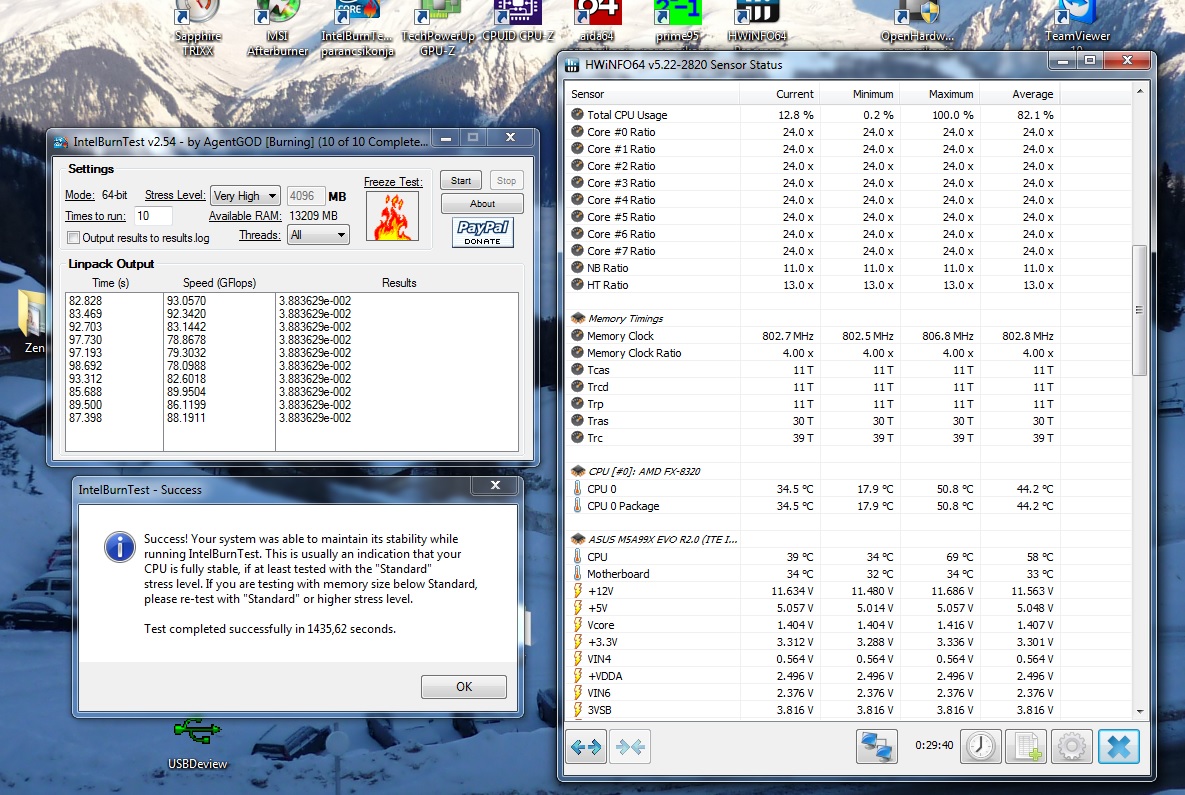Click HWiNFO log file with plus icon

1026,747
